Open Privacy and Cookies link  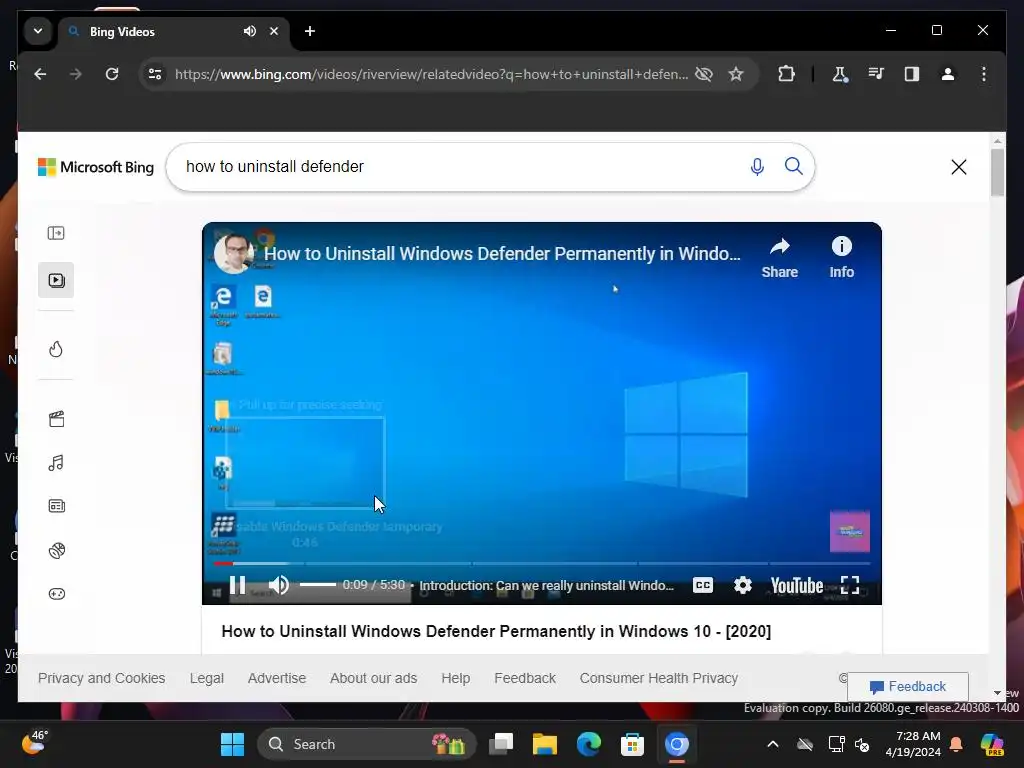[x=101, y=678]
